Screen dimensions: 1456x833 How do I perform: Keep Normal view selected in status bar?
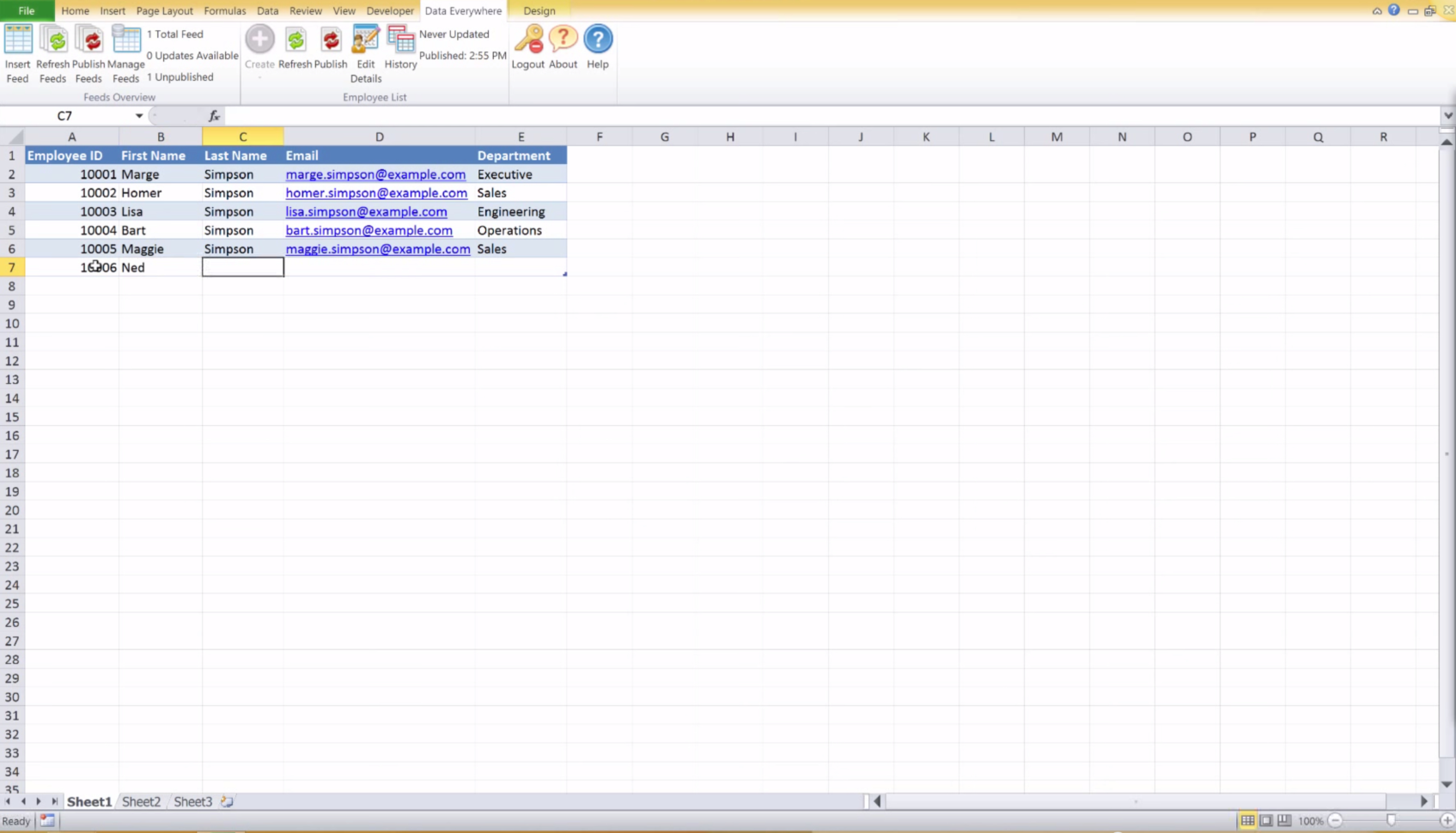pyautogui.click(x=1248, y=820)
